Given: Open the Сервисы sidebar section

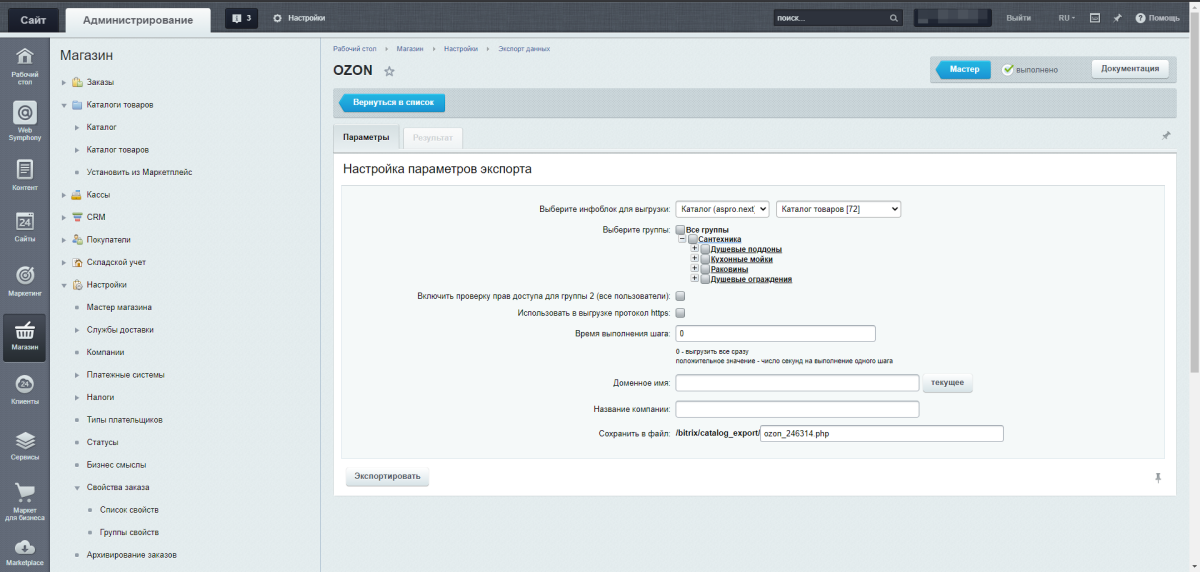Looking at the screenshot, I should point(25,445).
